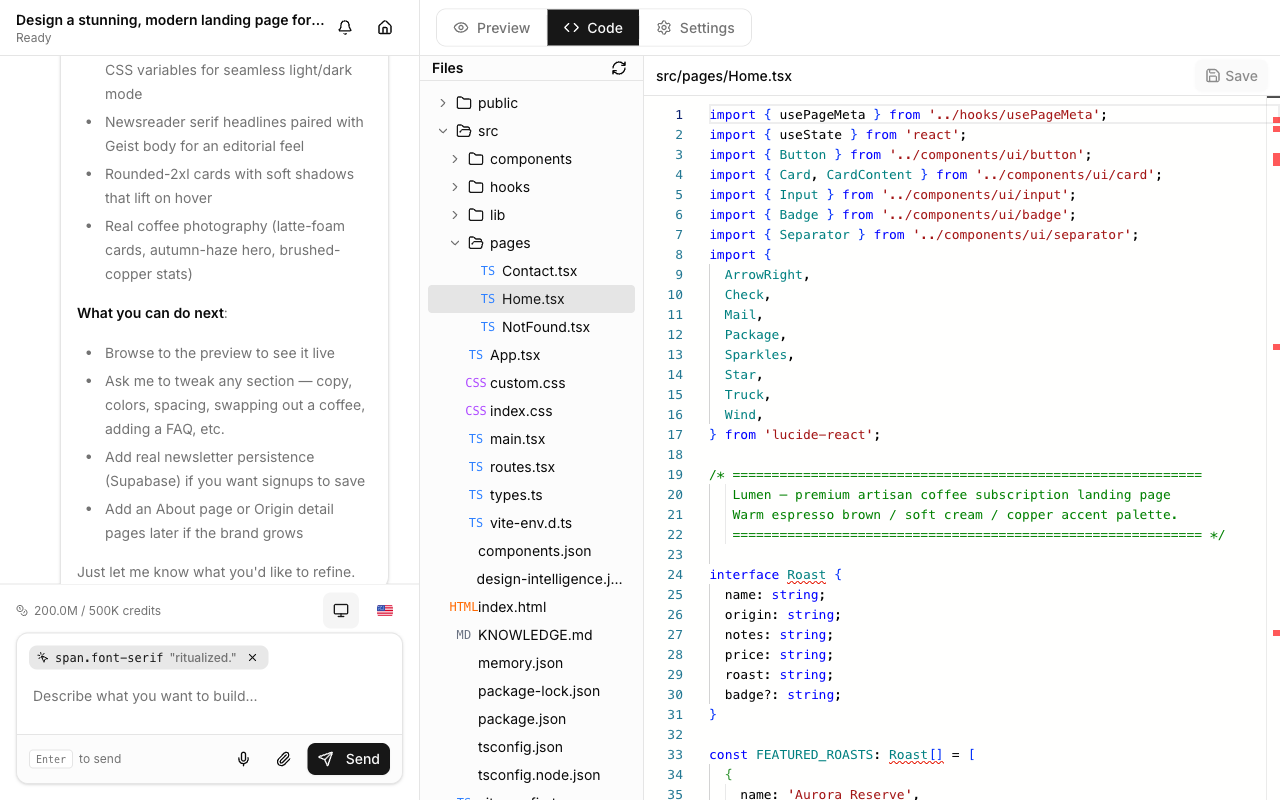Open NotFound.tsx file
This screenshot has height=800, width=1280.
[531, 327]
